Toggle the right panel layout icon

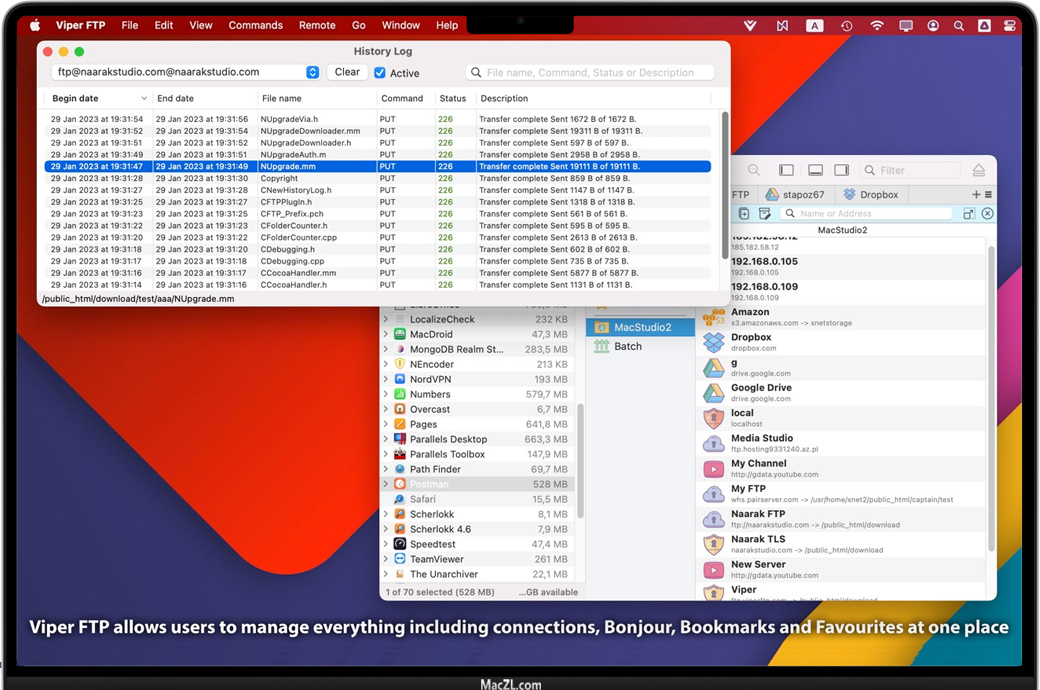(x=842, y=171)
